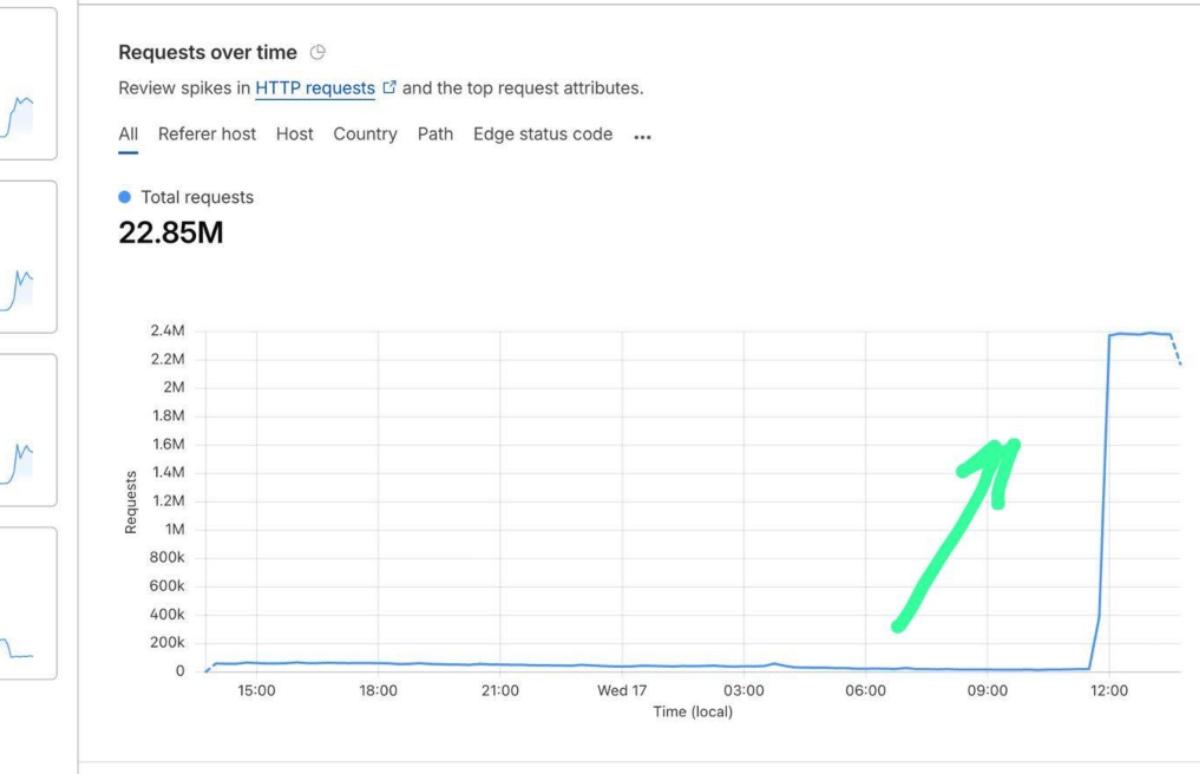
Task: Click the blue Total requests legend dot
Action: coord(125,198)
